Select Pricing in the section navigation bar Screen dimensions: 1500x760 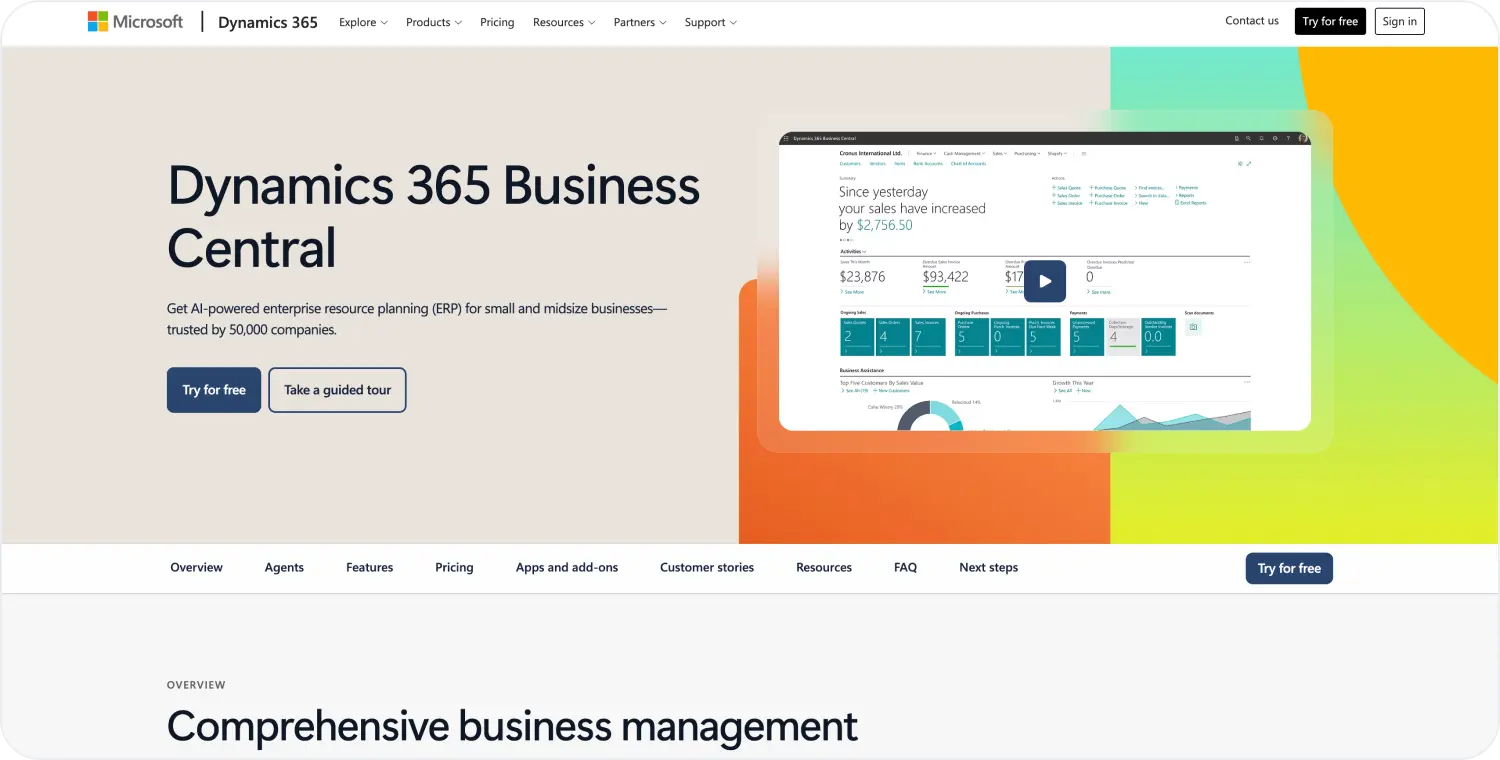pos(454,567)
